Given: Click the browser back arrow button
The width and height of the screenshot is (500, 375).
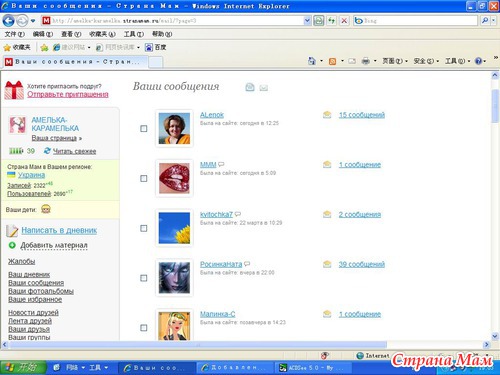Looking at the screenshot, I should point(8,21).
